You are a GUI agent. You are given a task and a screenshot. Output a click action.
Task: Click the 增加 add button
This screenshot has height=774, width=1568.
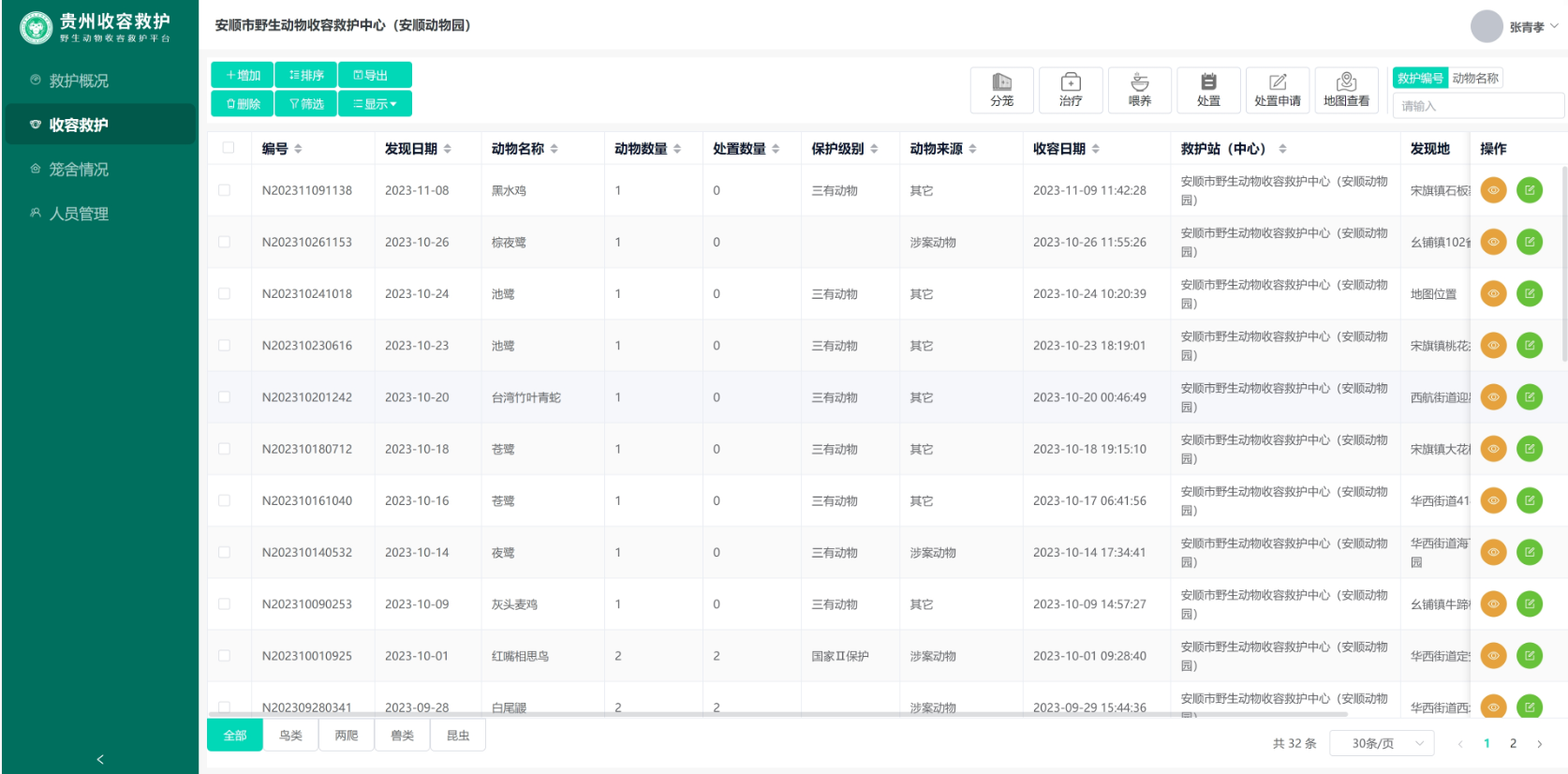[x=243, y=75]
